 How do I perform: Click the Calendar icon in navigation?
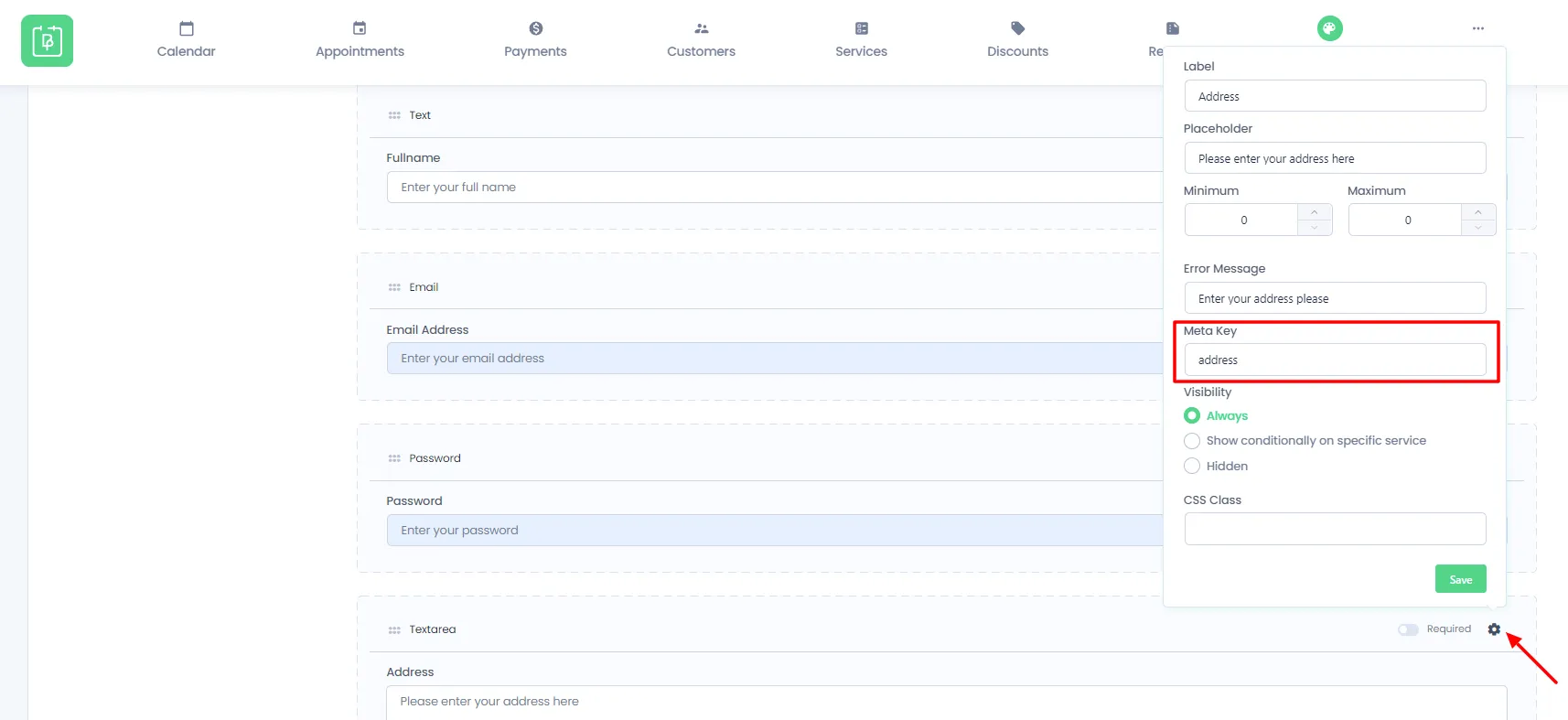click(187, 28)
